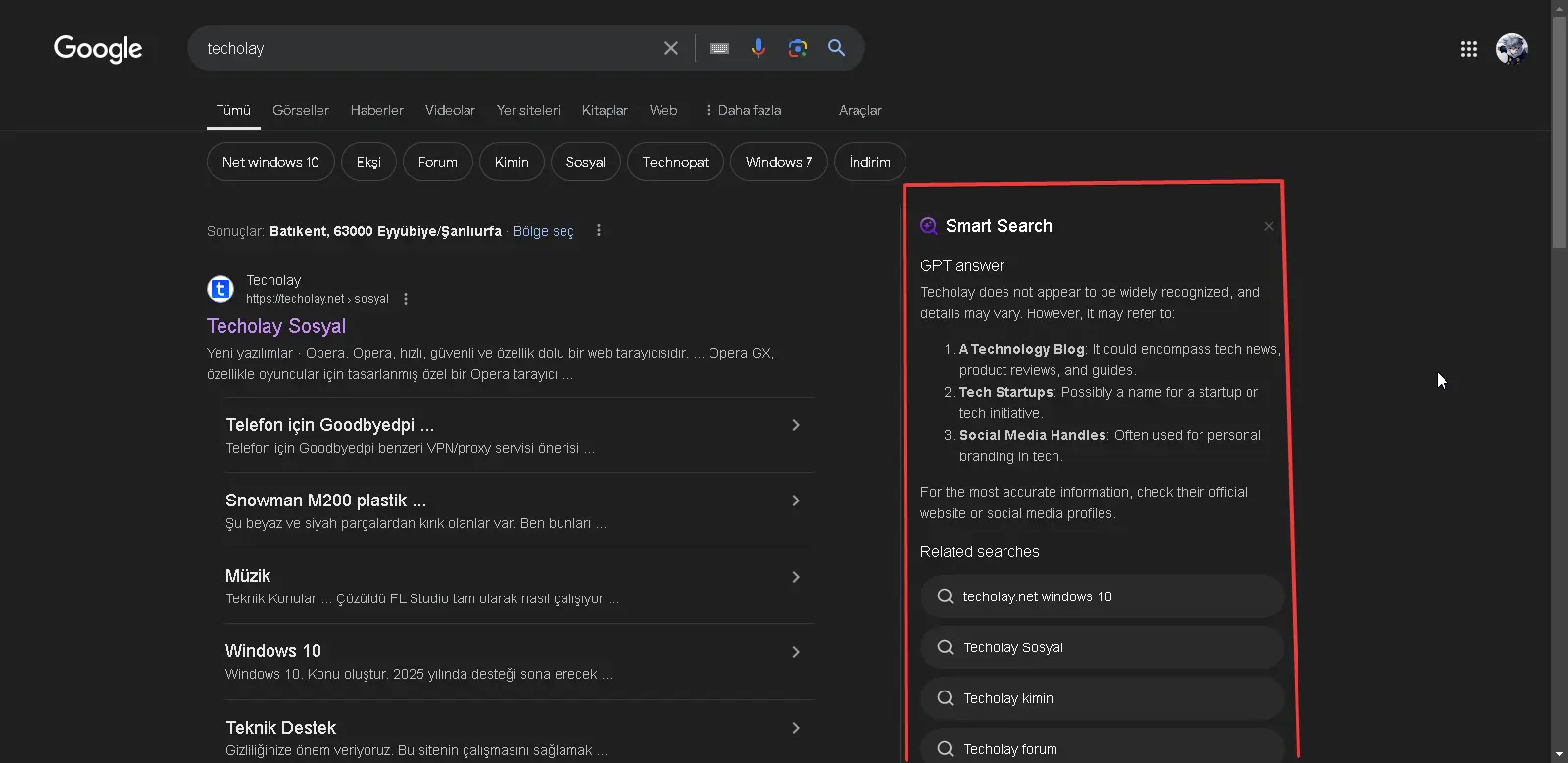Click the Related searches heading
This screenshot has width=1568, height=763.
pyautogui.click(x=980, y=551)
